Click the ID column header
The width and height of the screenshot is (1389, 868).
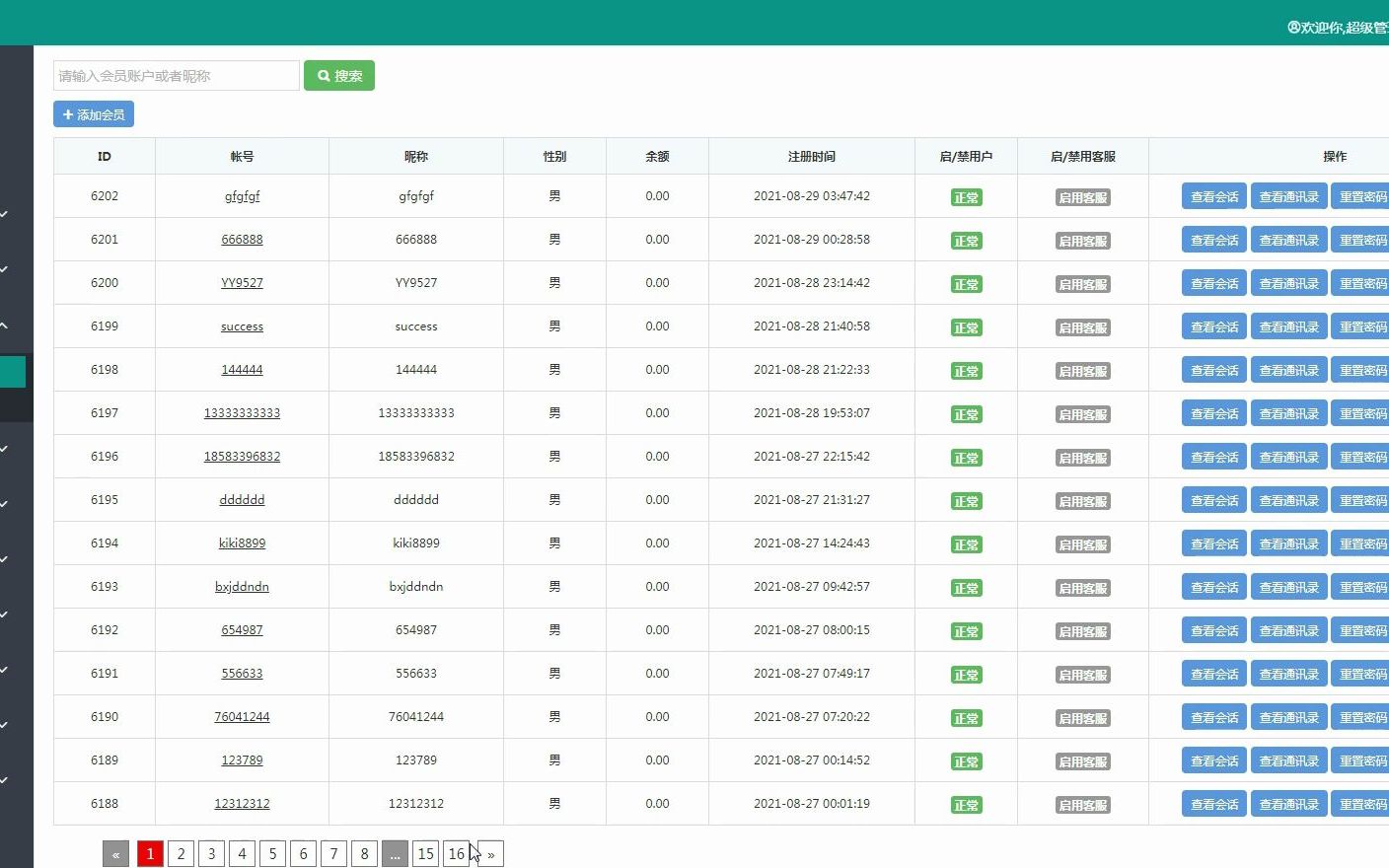pyautogui.click(x=105, y=157)
